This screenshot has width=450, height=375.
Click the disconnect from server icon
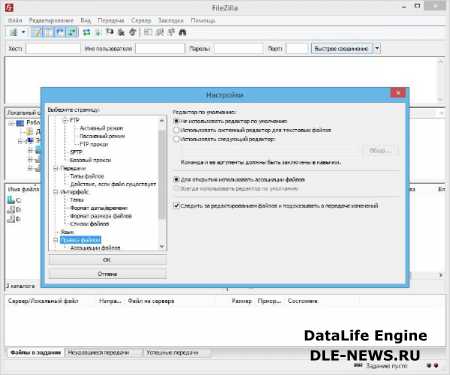(121, 32)
